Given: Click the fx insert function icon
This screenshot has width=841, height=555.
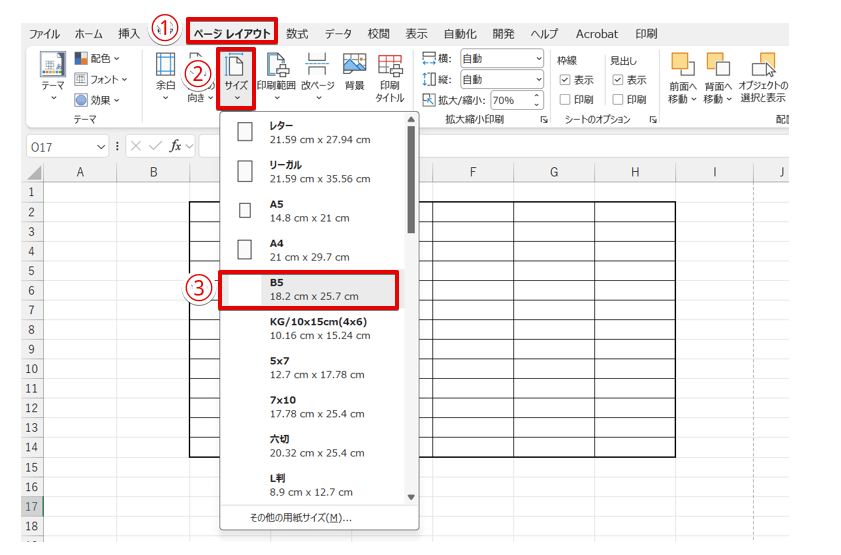Looking at the screenshot, I should (x=175, y=146).
